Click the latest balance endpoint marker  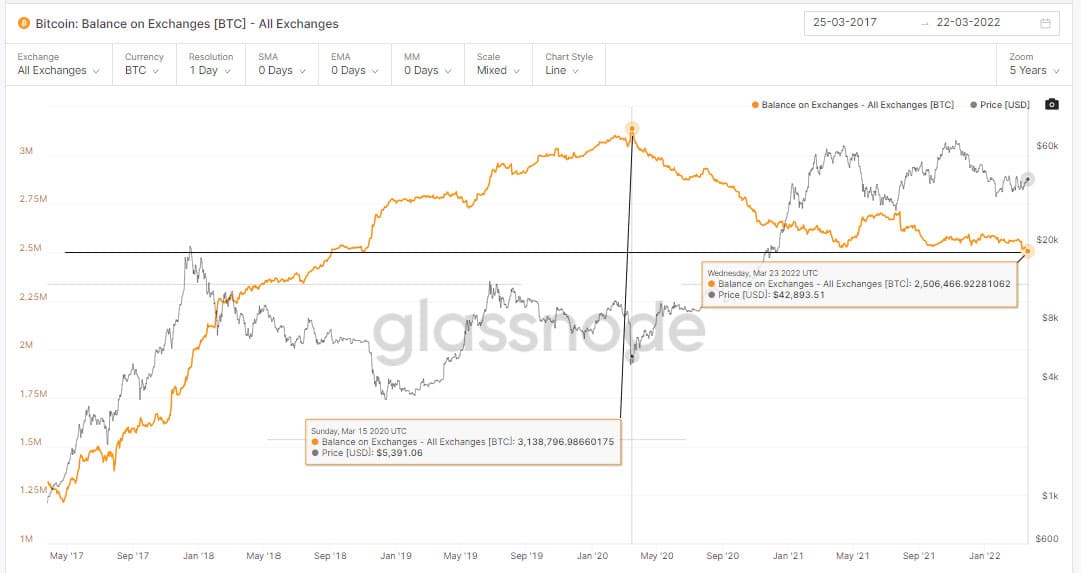tap(1029, 251)
